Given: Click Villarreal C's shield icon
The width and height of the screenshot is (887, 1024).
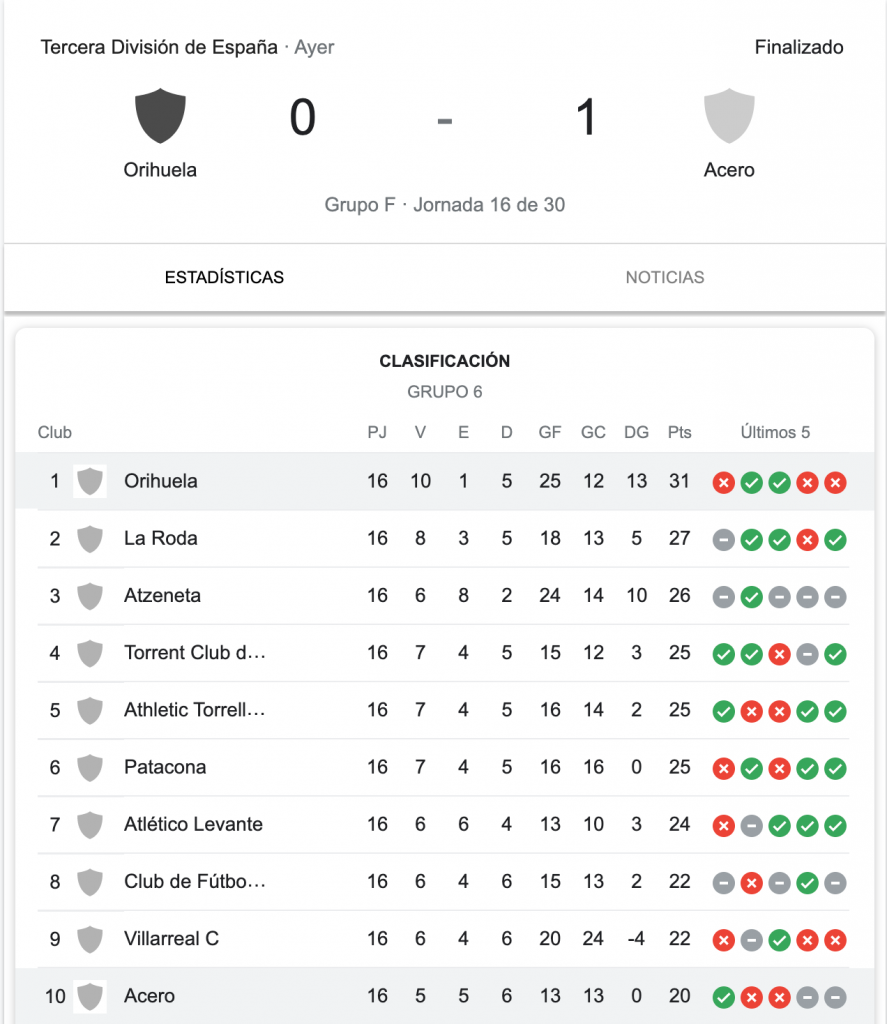Looking at the screenshot, I should [90, 940].
